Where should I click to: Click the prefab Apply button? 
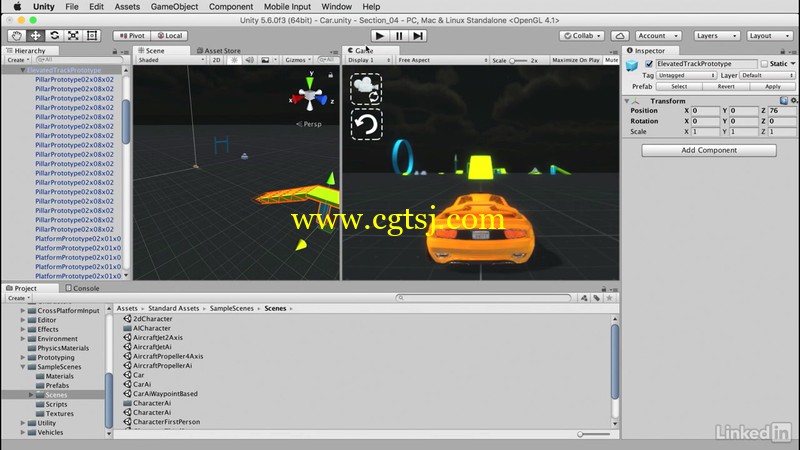(x=772, y=86)
